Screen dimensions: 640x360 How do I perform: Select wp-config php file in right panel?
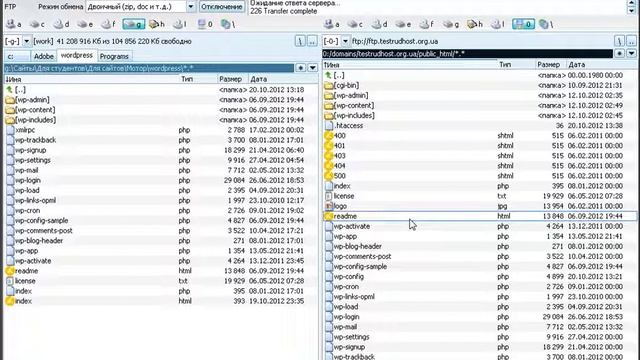coord(480,277)
